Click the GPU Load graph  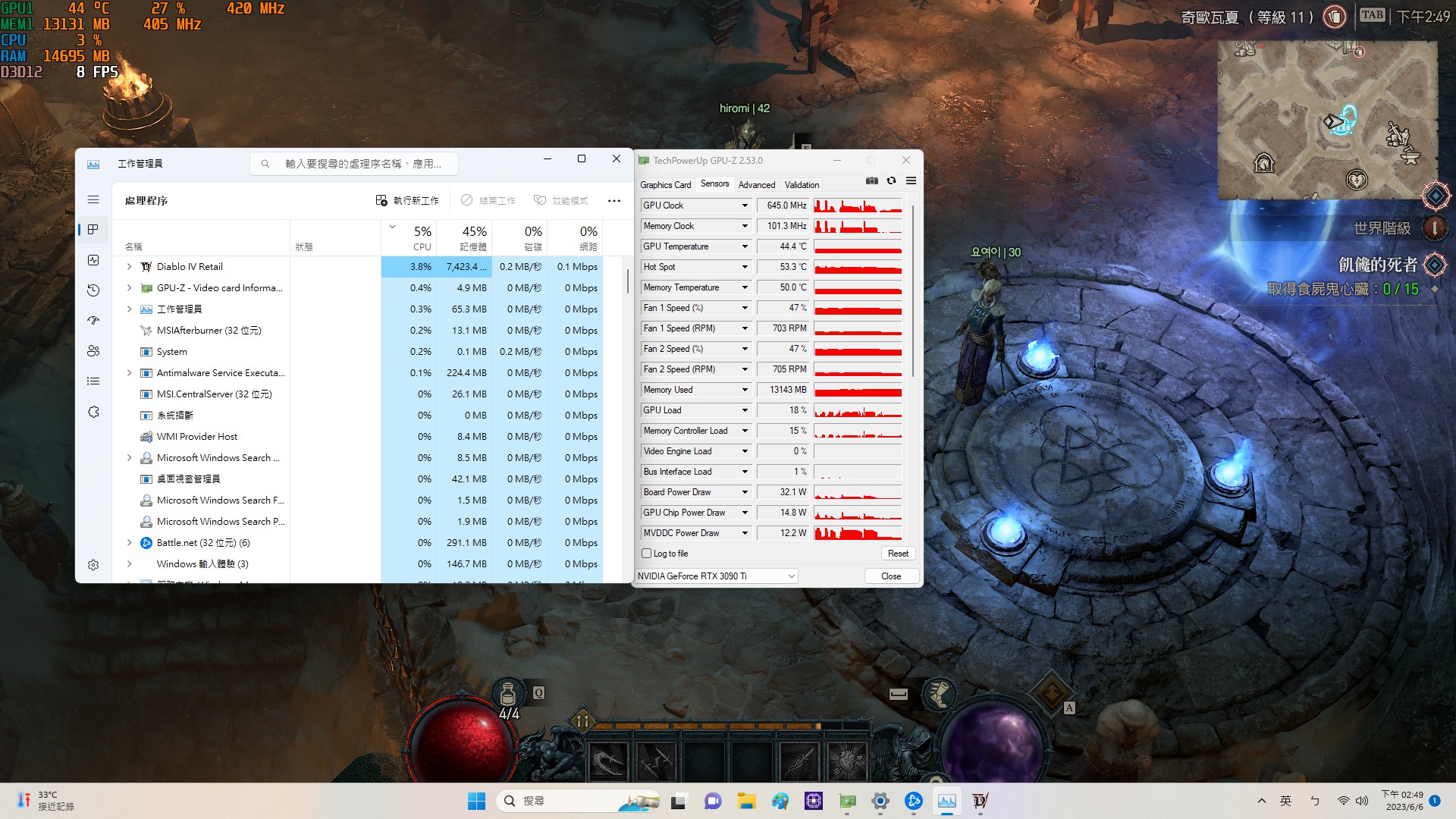tap(858, 410)
